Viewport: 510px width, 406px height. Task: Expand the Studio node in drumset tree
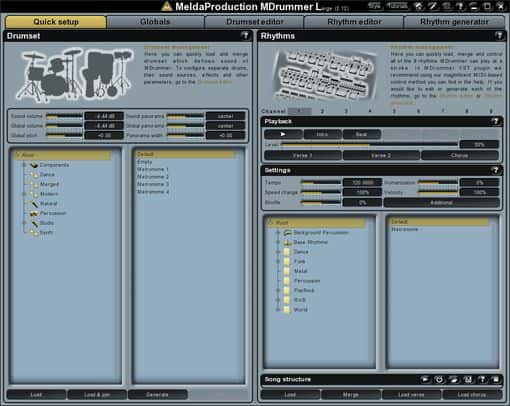(24, 223)
